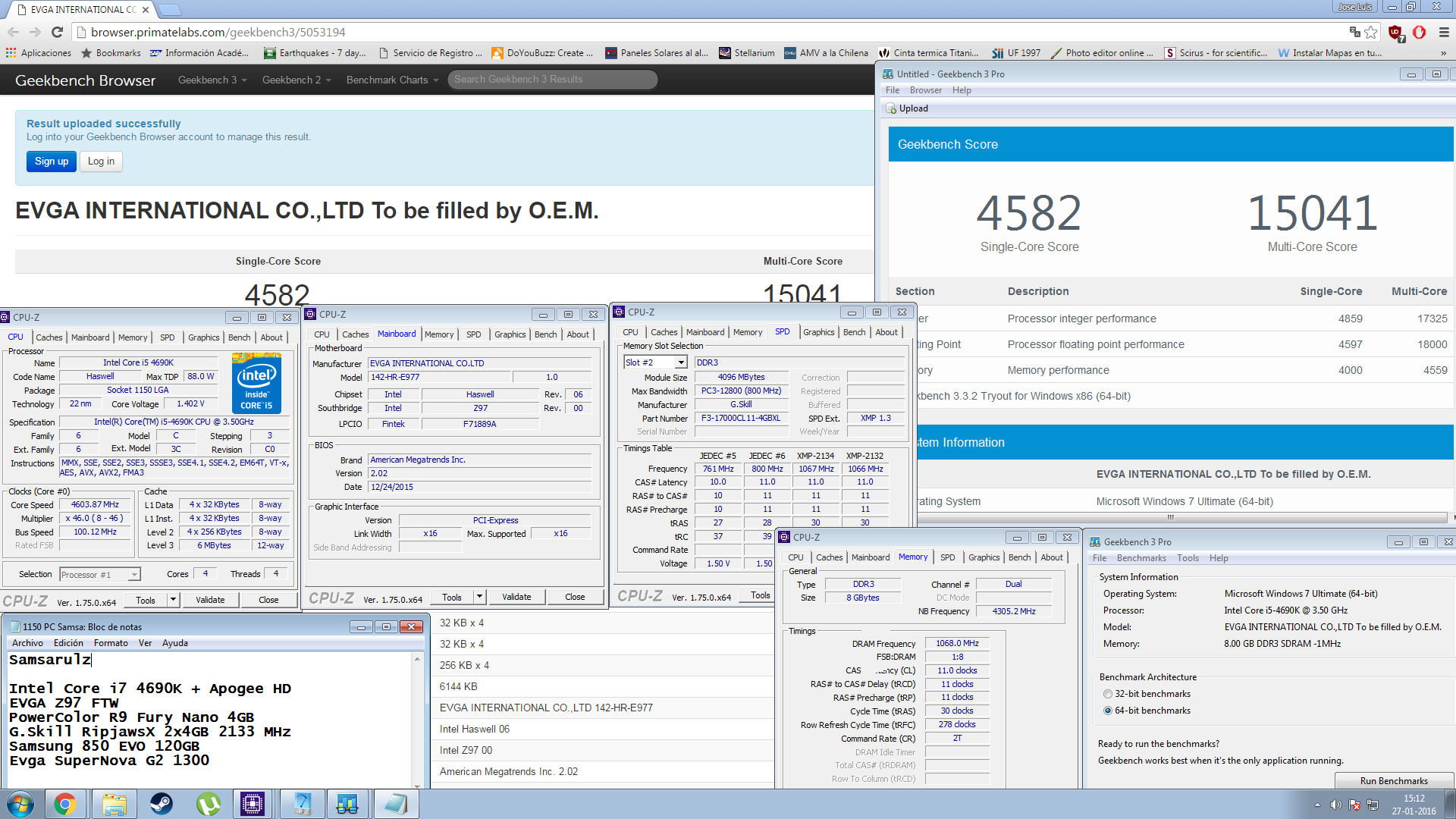Click the Tools button in SPD CPU-Z window
The image size is (1456, 819).
point(760,596)
